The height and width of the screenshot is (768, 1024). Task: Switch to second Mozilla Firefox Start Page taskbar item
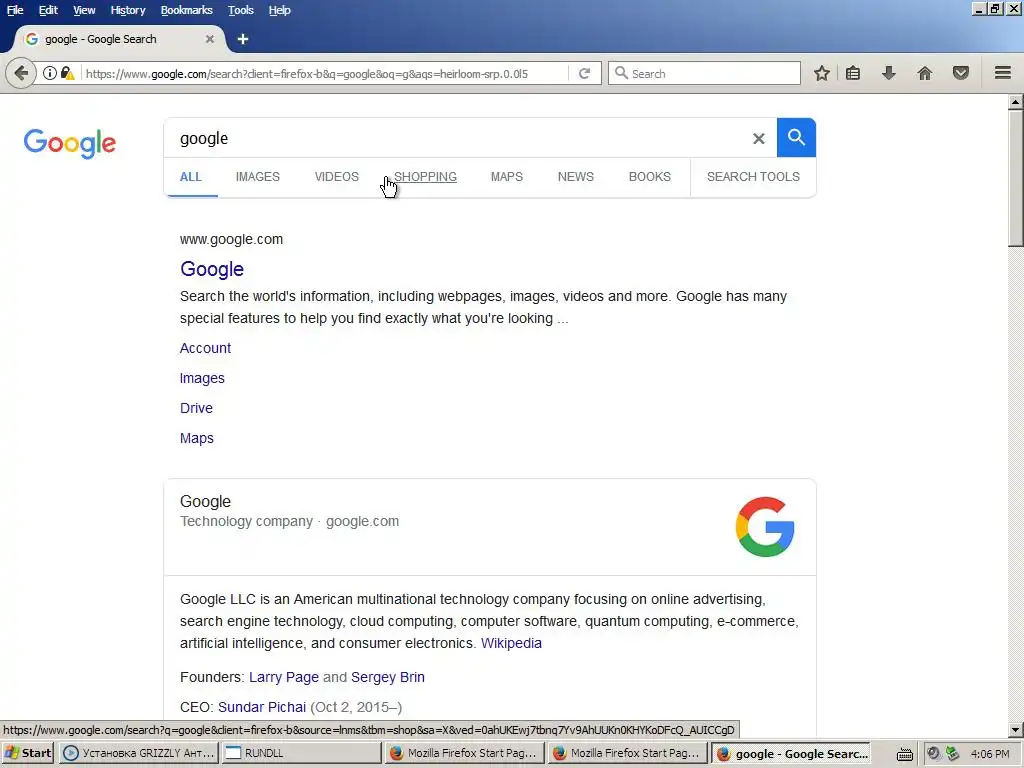[628, 753]
